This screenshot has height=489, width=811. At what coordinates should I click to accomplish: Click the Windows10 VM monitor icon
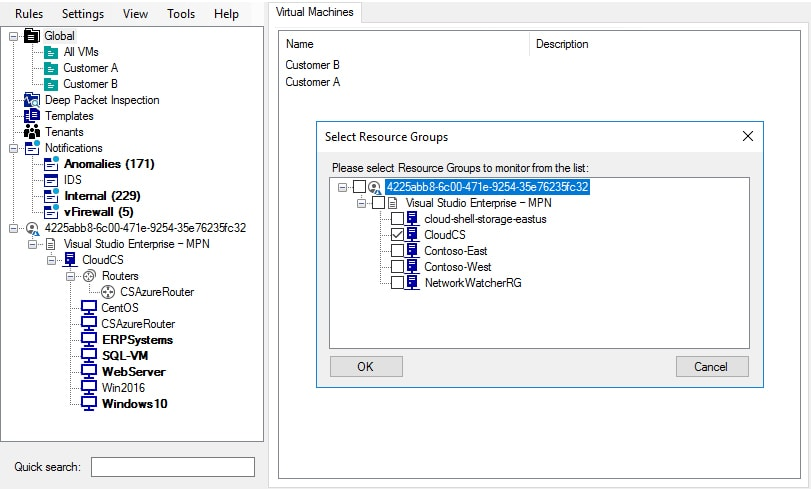(89, 404)
